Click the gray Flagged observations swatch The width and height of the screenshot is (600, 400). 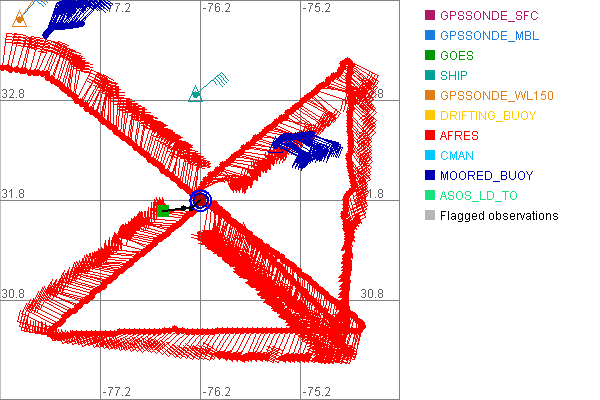430,216
